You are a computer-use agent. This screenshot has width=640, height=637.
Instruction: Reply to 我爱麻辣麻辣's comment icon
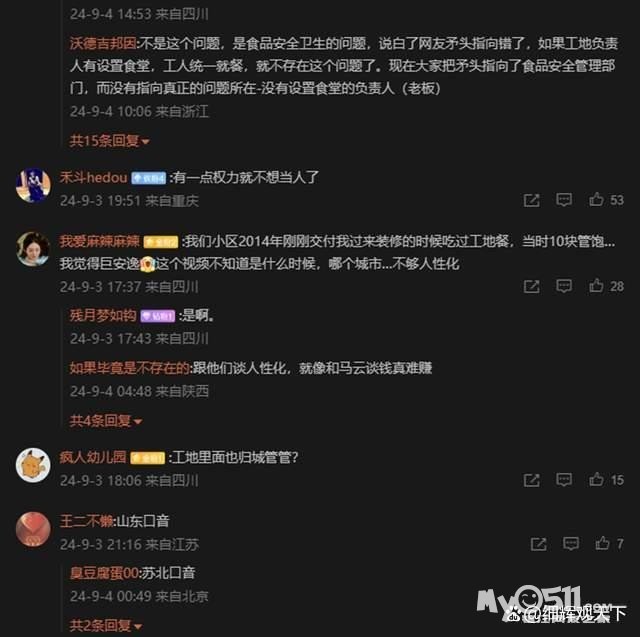click(564, 286)
